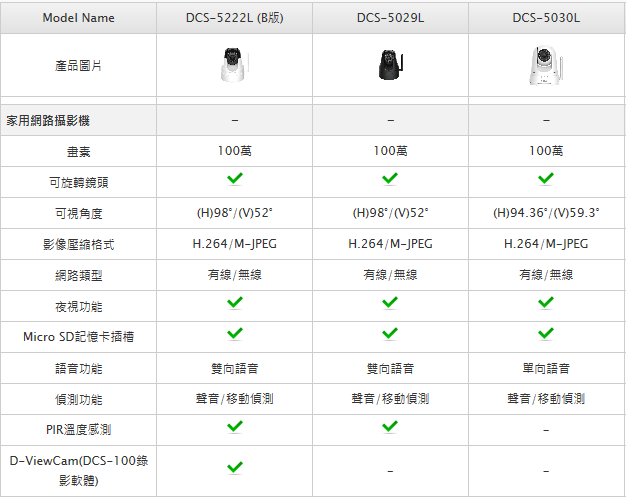626x500 pixels.
Task: Click the 夜視功能 row label
Action: tap(79, 307)
